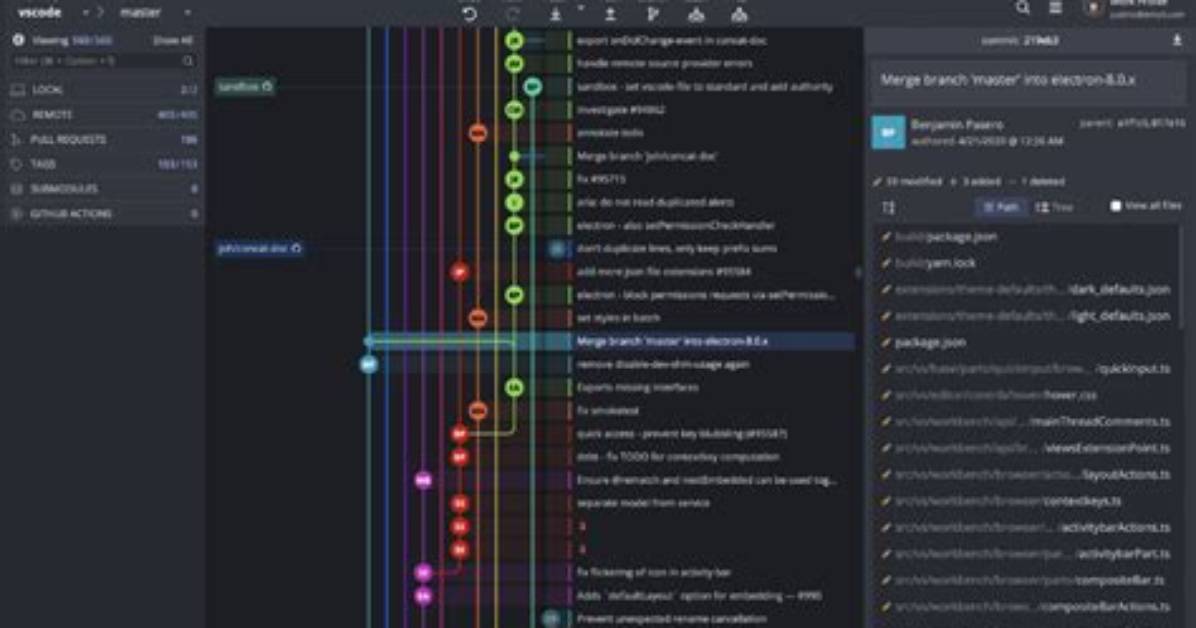The width and height of the screenshot is (1196, 628).
Task: Switch to Tree file view tab
Action: click(1054, 207)
